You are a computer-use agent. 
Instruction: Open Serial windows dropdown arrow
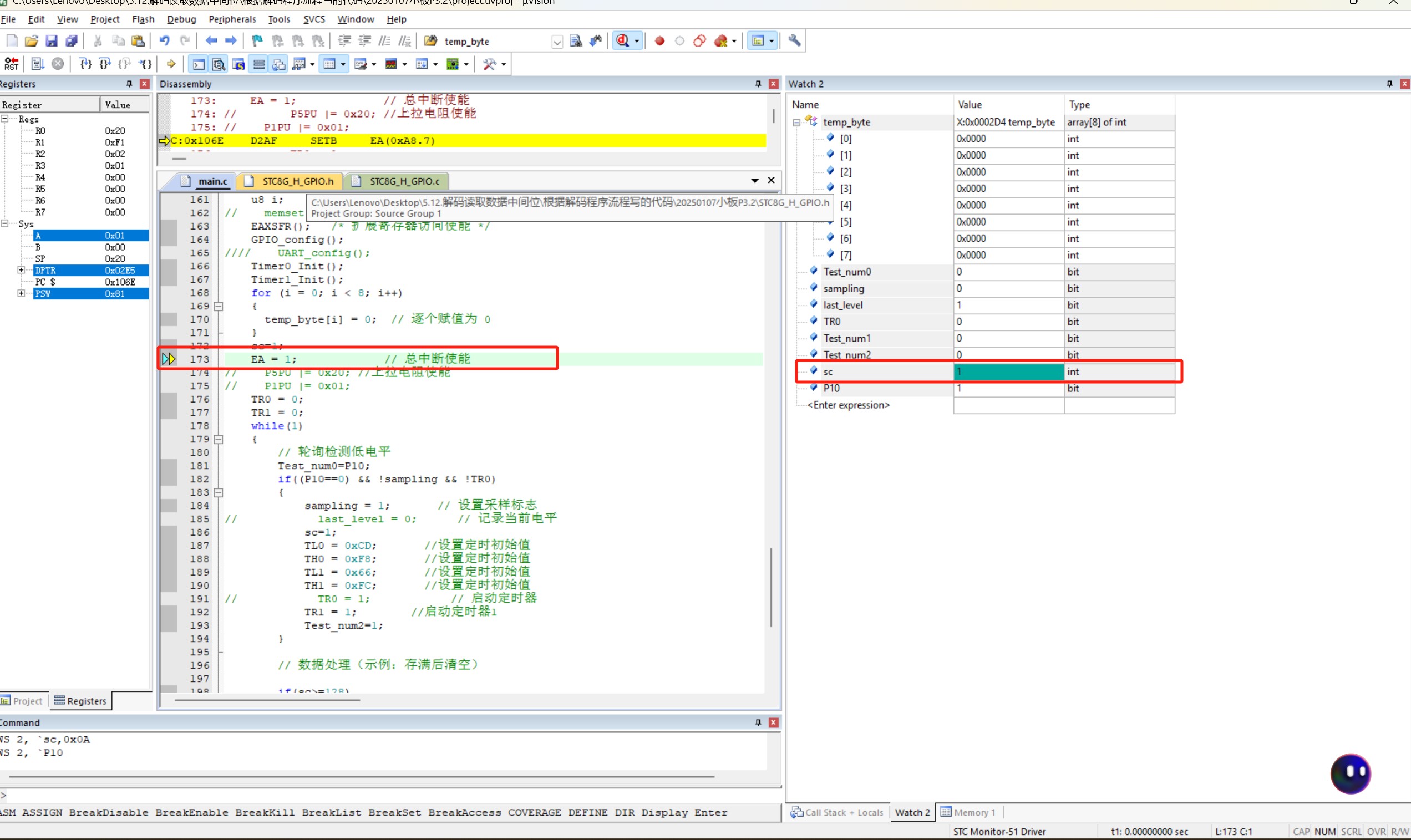pos(374,64)
